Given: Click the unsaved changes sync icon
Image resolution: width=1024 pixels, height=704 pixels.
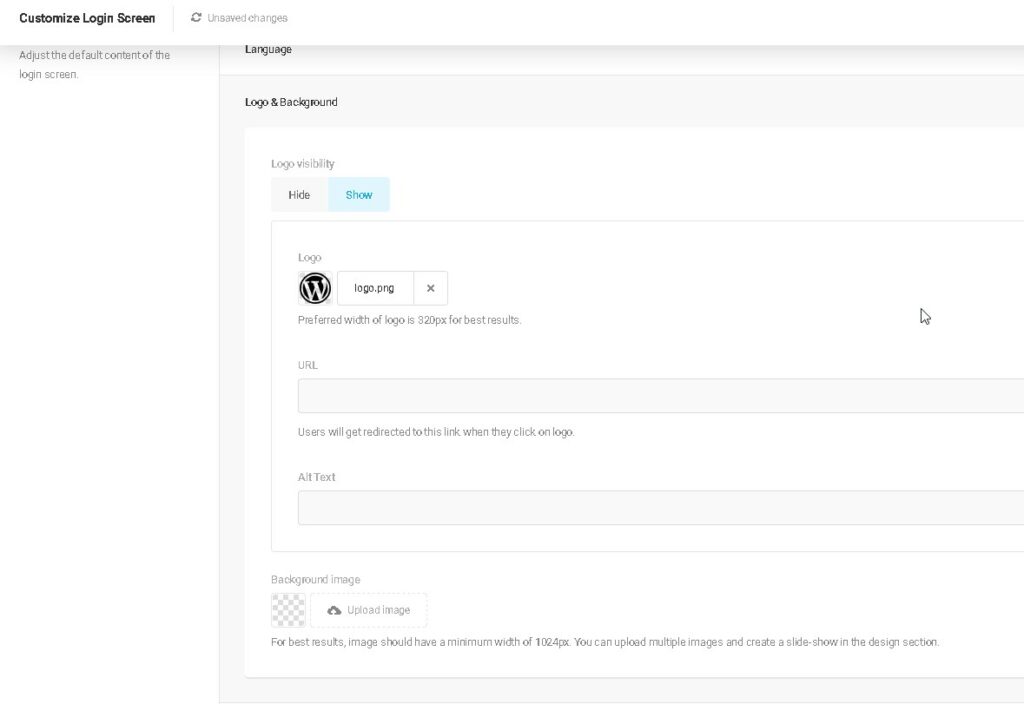Looking at the screenshot, I should tap(196, 18).
